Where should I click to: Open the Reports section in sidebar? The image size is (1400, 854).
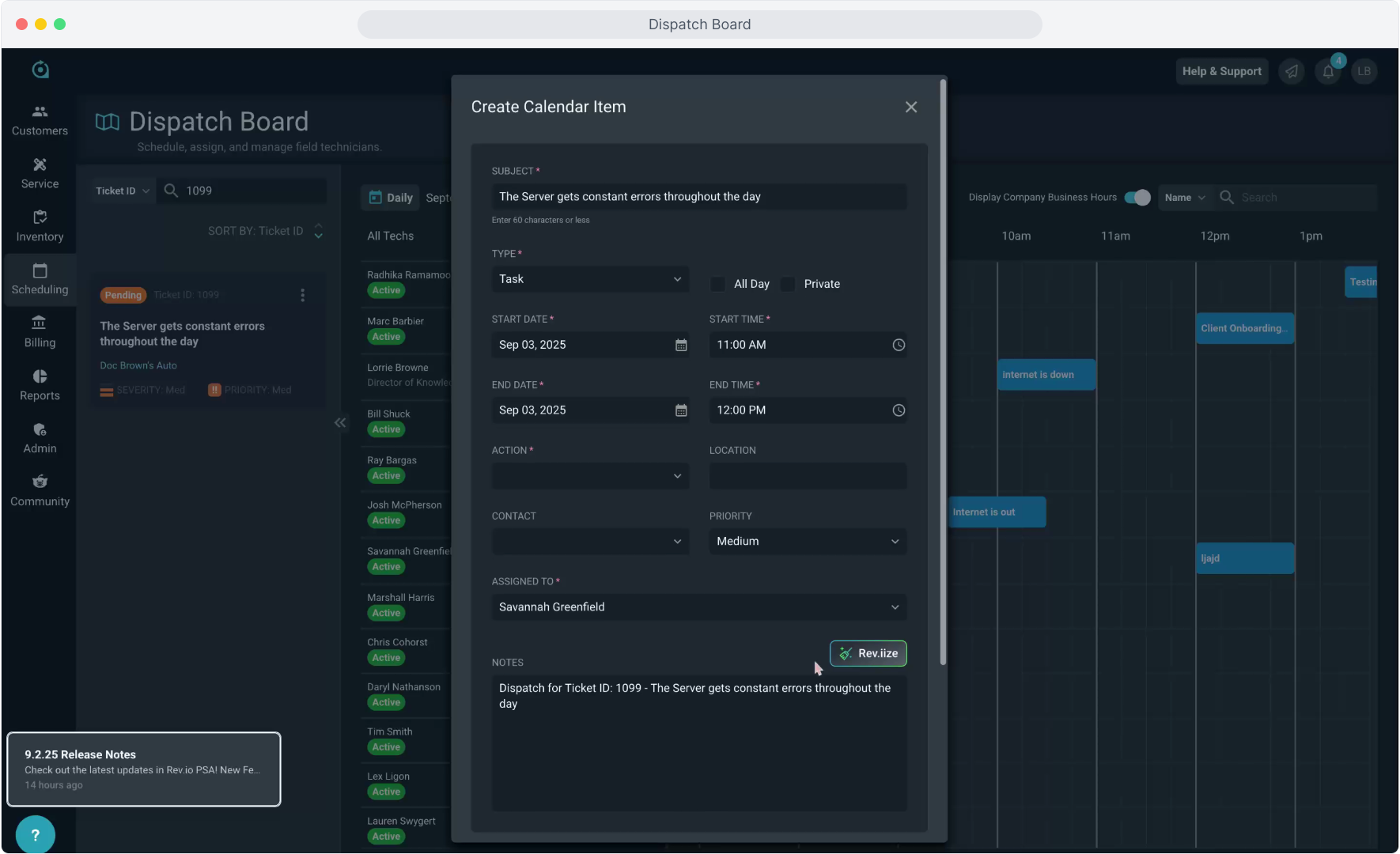pyautogui.click(x=40, y=385)
